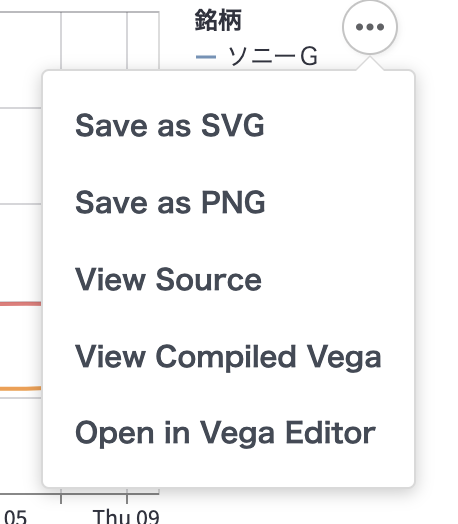Viewport: 458px width, 524px height.
Task: Click the red series line in chart
Action: (20, 304)
